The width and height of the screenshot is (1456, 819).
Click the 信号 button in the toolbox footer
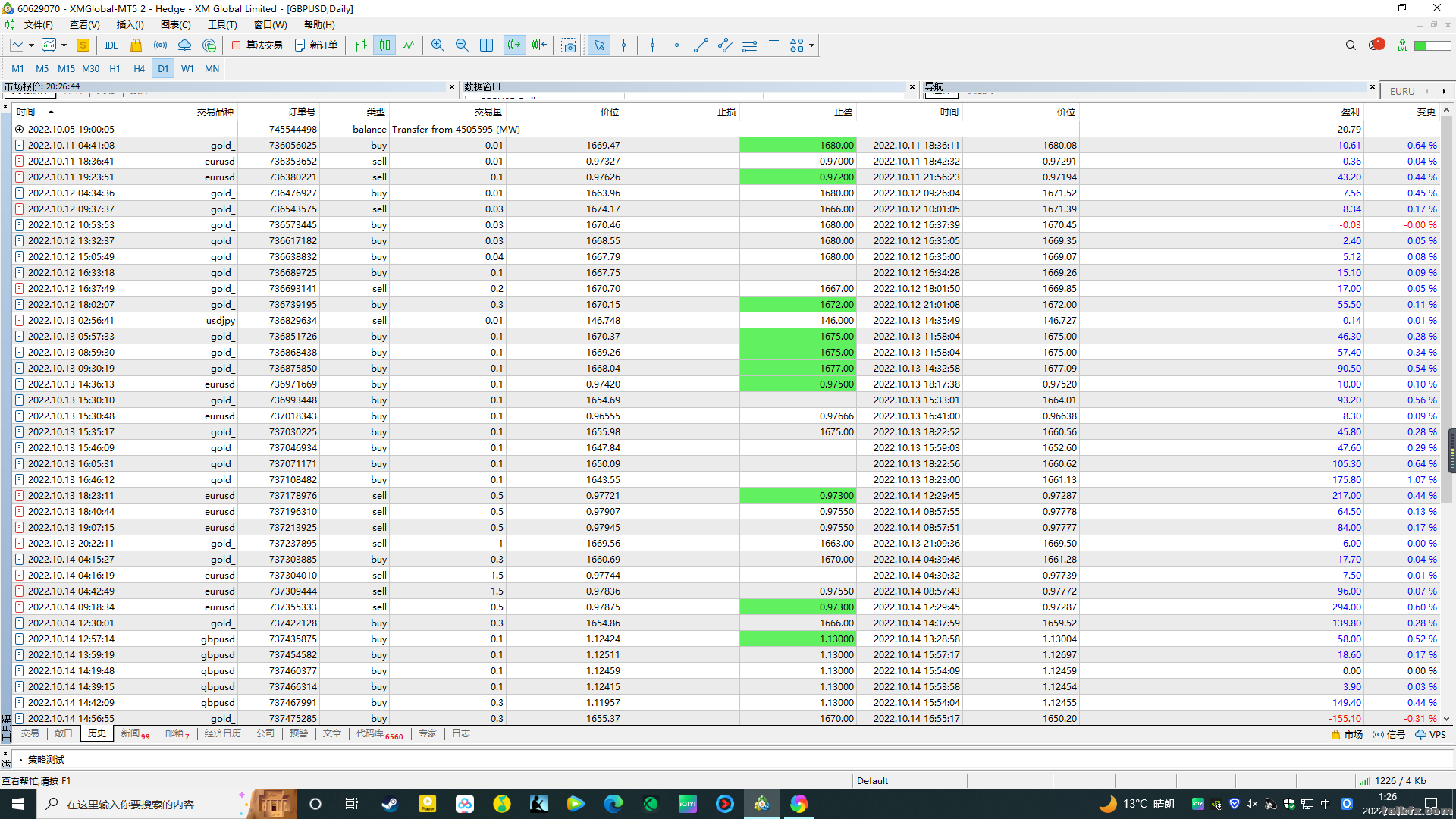tap(1389, 734)
